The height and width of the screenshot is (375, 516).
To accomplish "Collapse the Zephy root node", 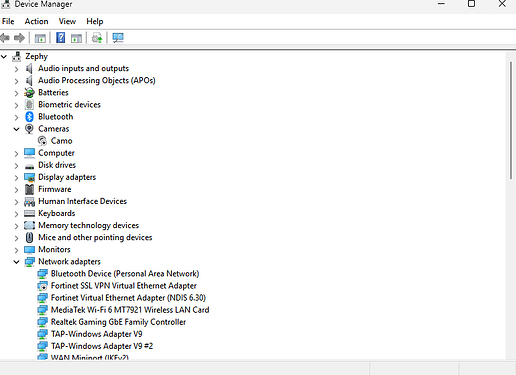I will pos(4,57).
